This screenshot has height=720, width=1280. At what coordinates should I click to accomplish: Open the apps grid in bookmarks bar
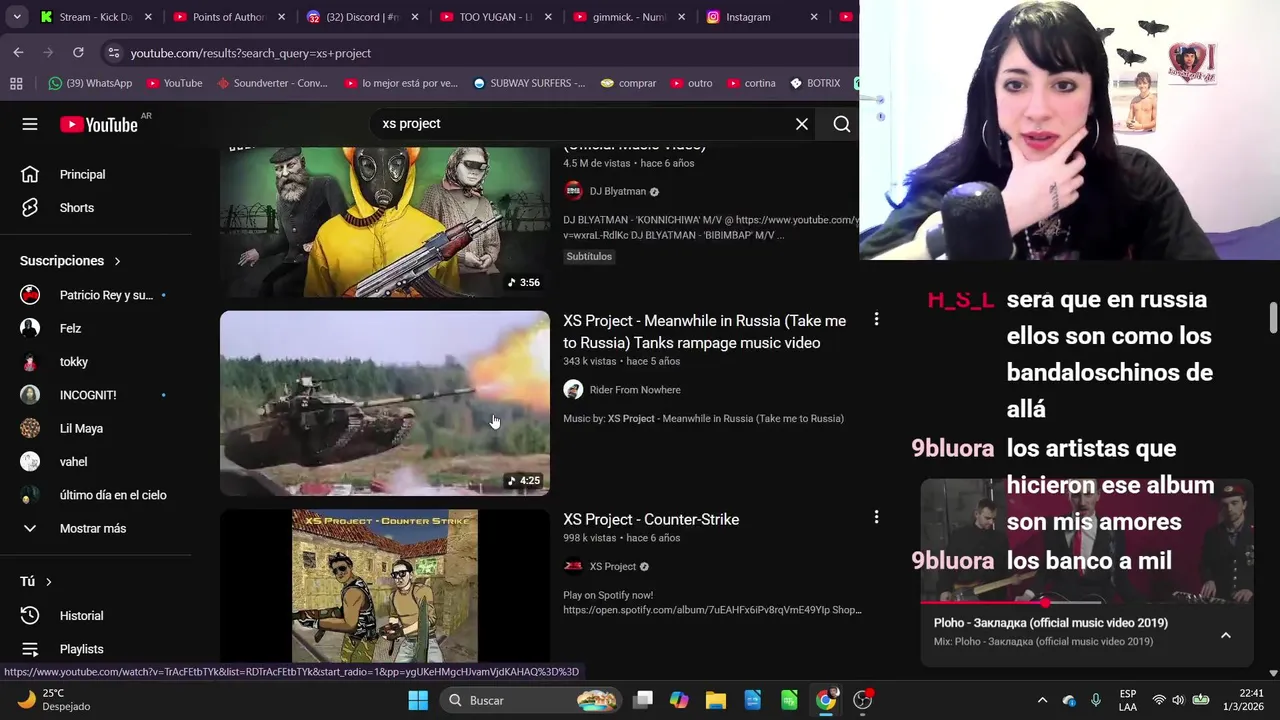pos(16,83)
